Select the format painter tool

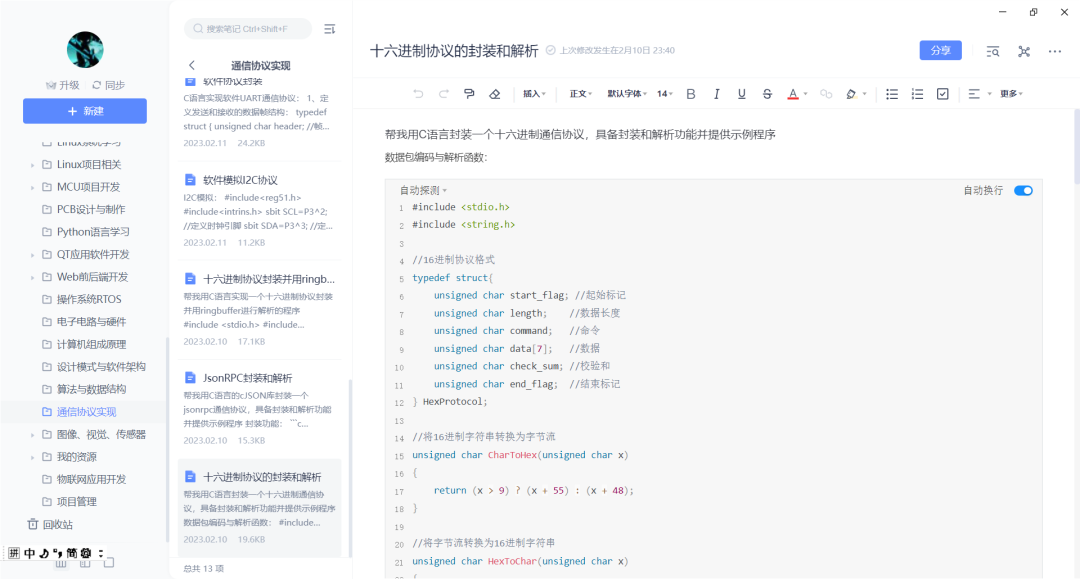coord(469,94)
